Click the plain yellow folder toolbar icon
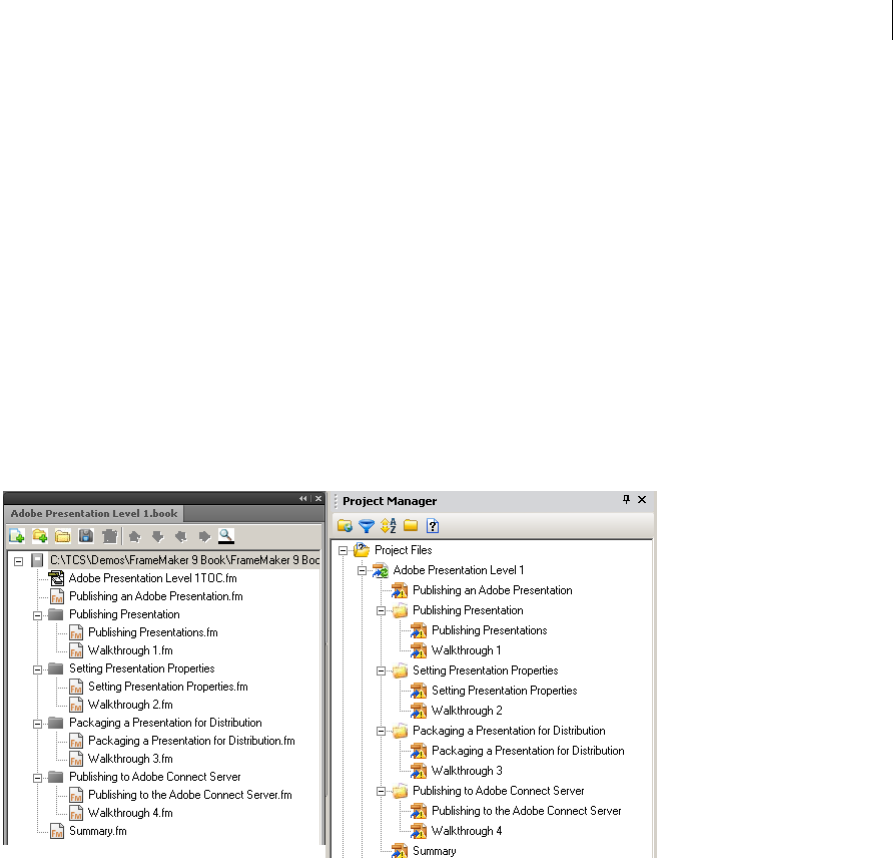The image size is (893, 858). coord(411,525)
